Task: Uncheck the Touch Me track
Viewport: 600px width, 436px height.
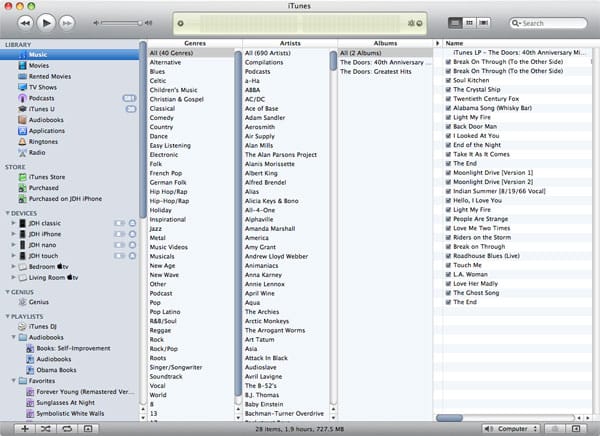Action: [x=448, y=265]
